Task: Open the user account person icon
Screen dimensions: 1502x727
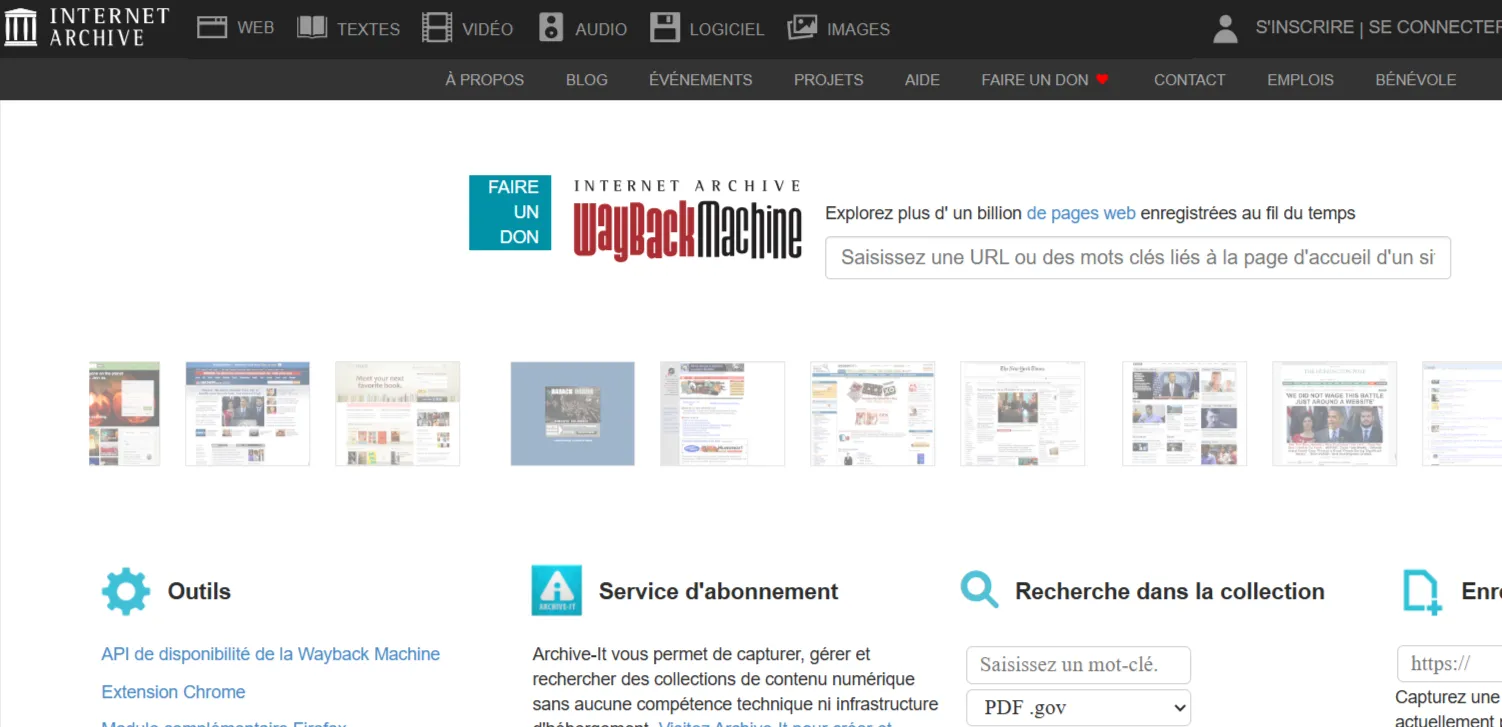Action: click(1225, 27)
